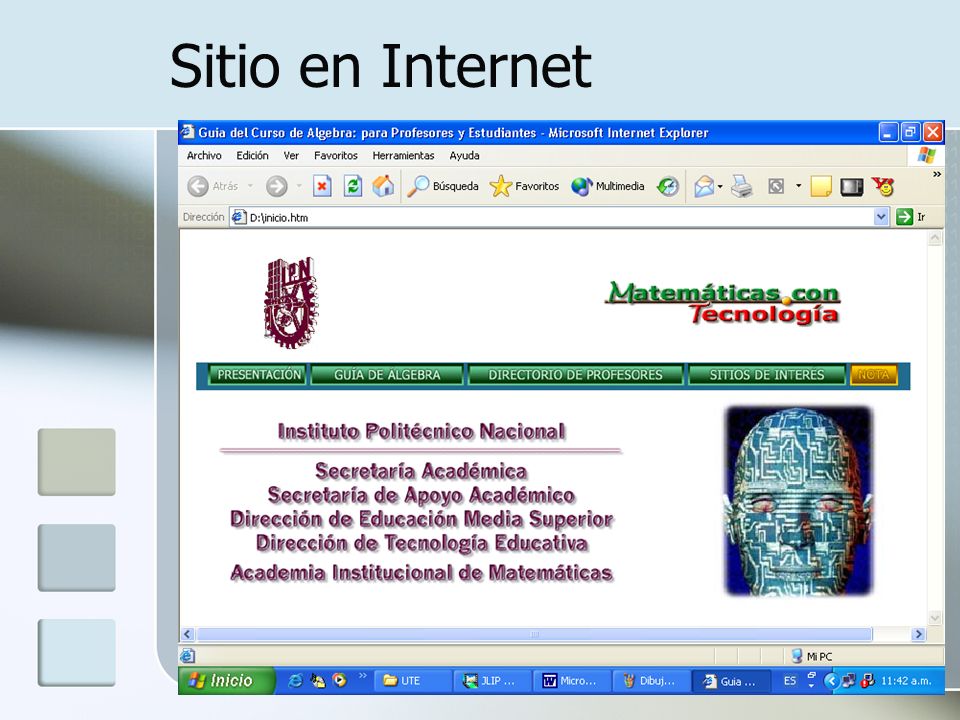The image size is (960, 720).
Task: Open the Edición menu
Action: coord(252,156)
